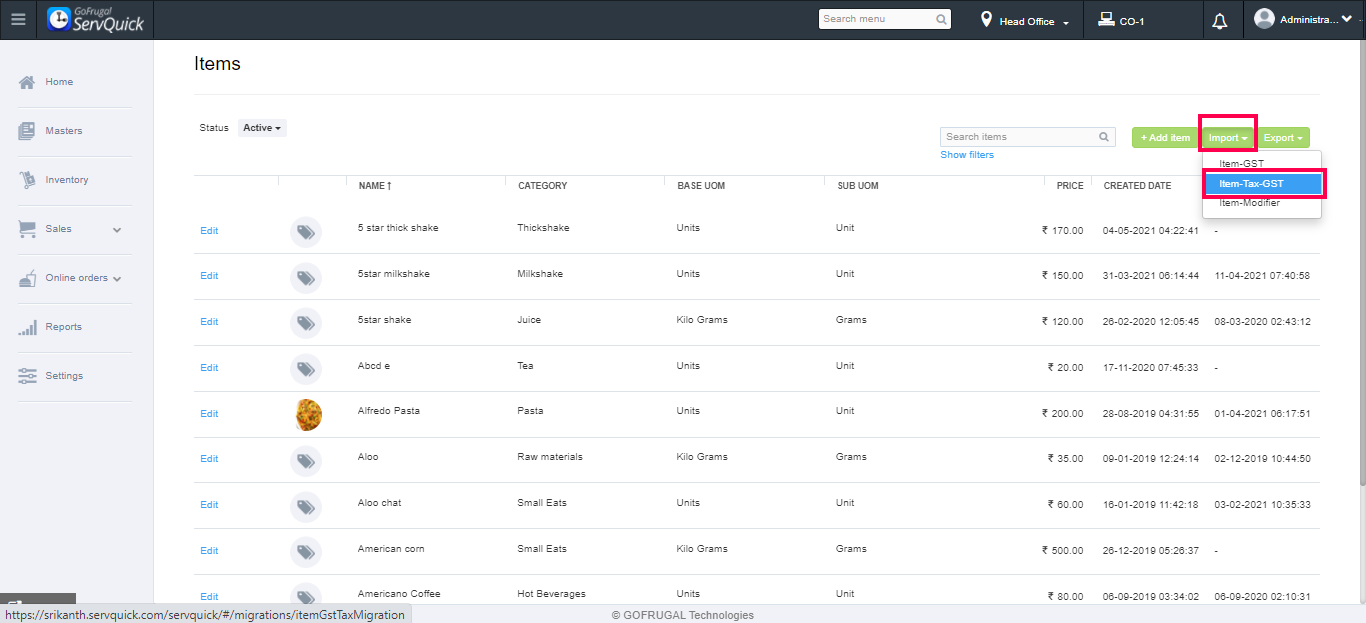Image resolution: width=1366 pixels, height=623 pixels.
Task: Click the Home sidebar icon
Action: pos(28,82)
